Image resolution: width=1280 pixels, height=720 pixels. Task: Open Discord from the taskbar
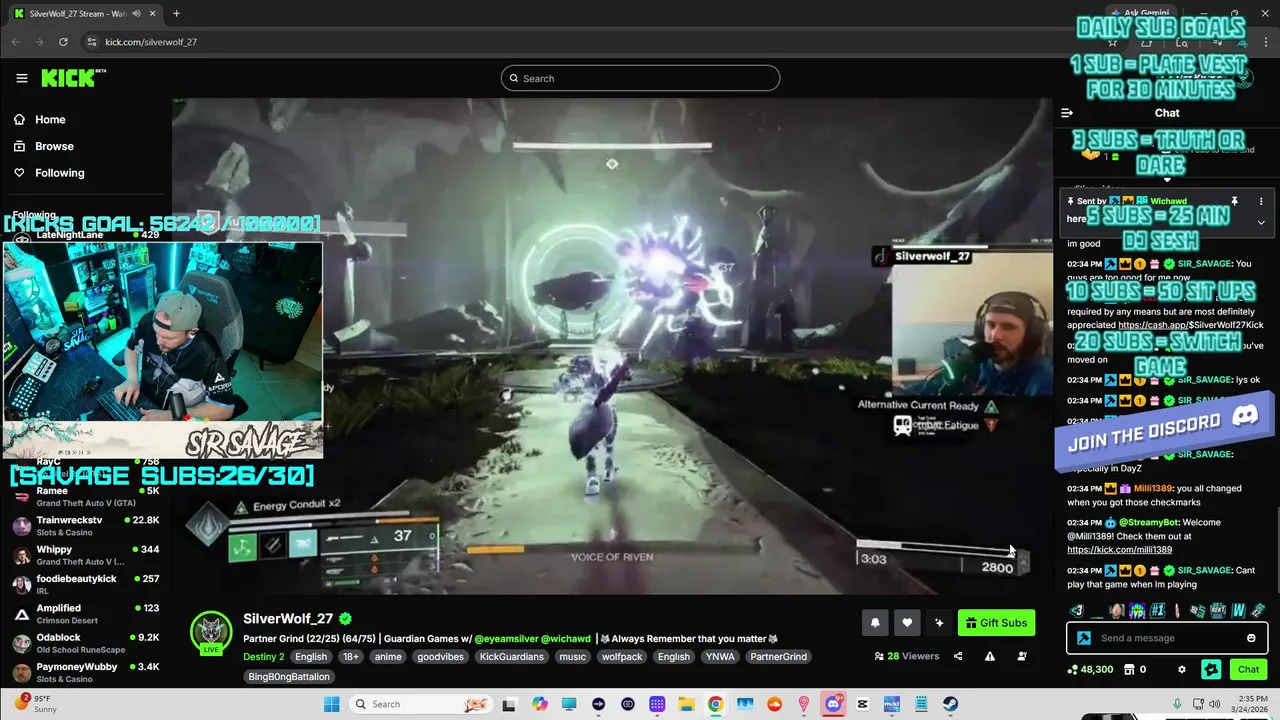833,704
